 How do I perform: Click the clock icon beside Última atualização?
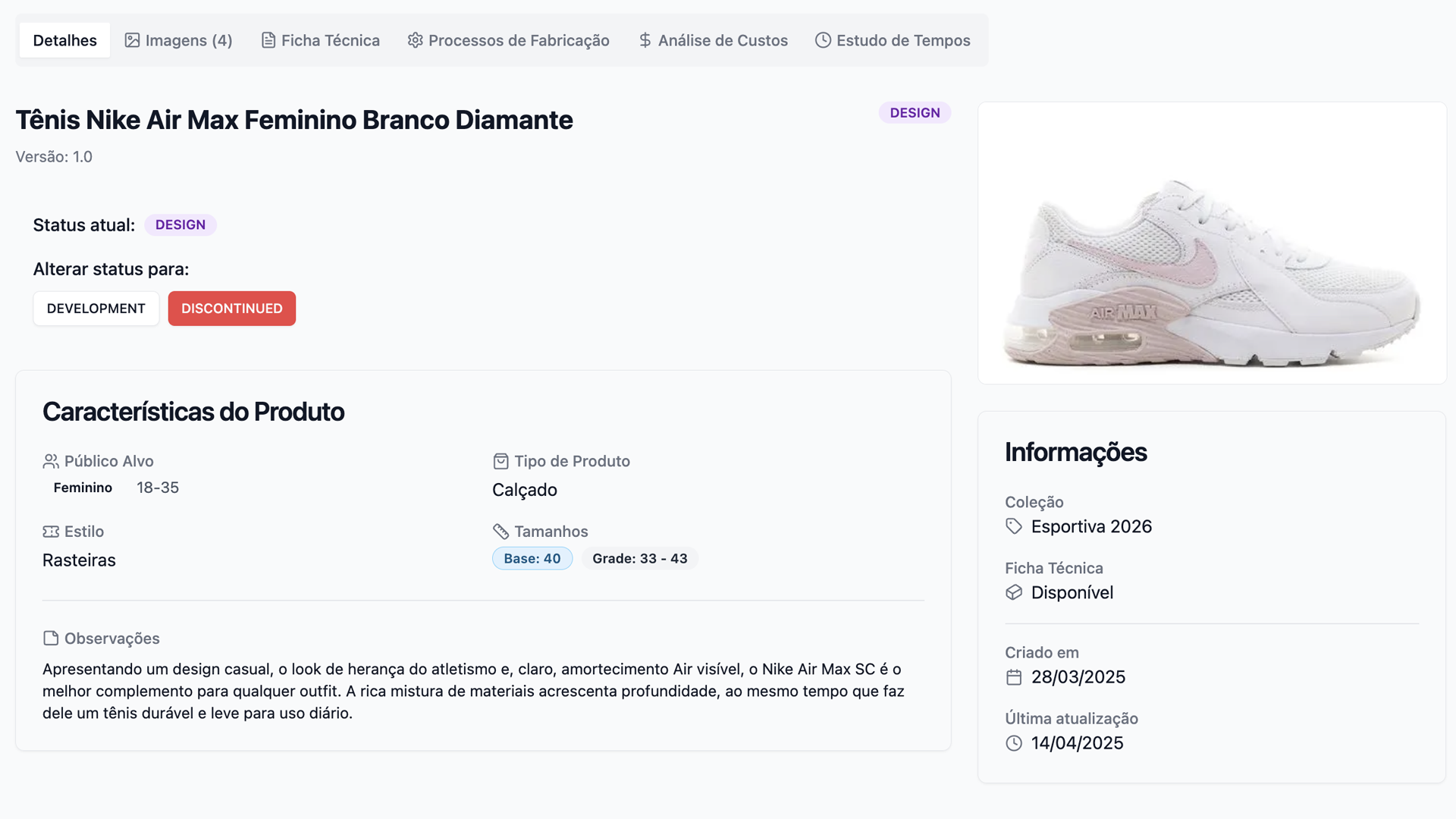(1014, 744)
